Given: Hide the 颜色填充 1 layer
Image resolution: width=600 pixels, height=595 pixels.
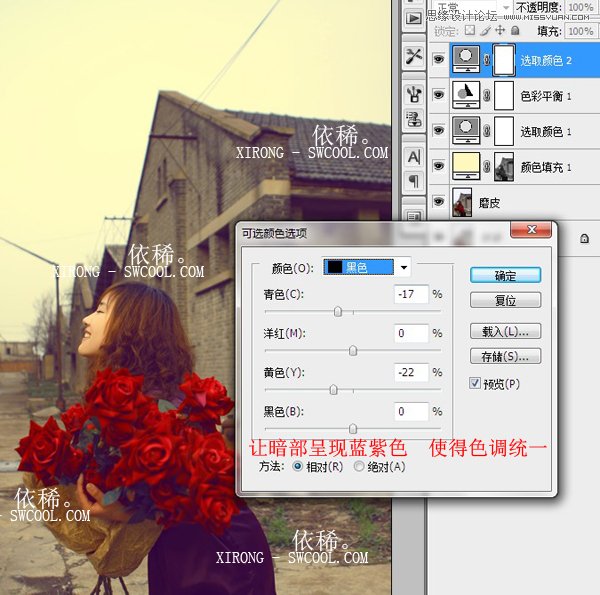Looking at the screenshot, I should 439,166.
